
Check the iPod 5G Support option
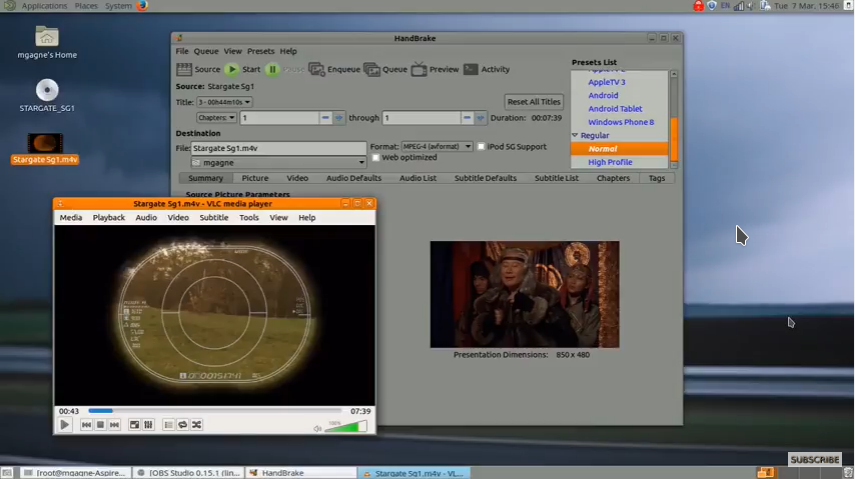pyautogui.click(x=482, y=147)
